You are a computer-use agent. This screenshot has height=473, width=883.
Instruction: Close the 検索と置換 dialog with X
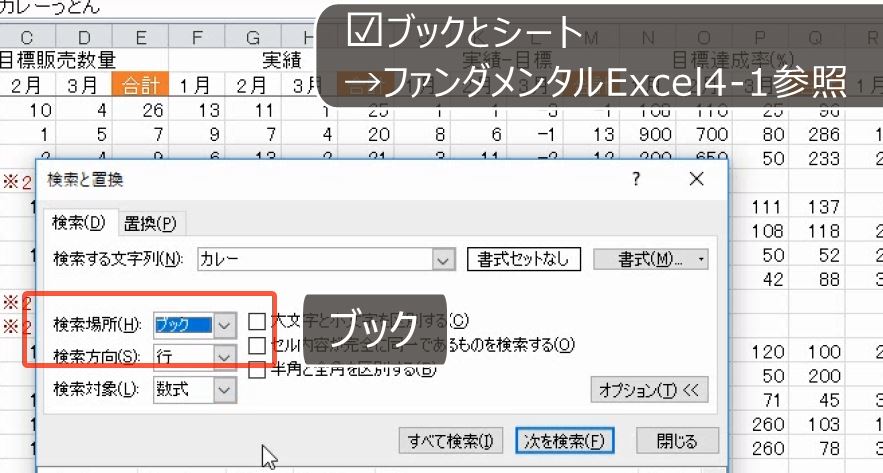tap(697, 179)
